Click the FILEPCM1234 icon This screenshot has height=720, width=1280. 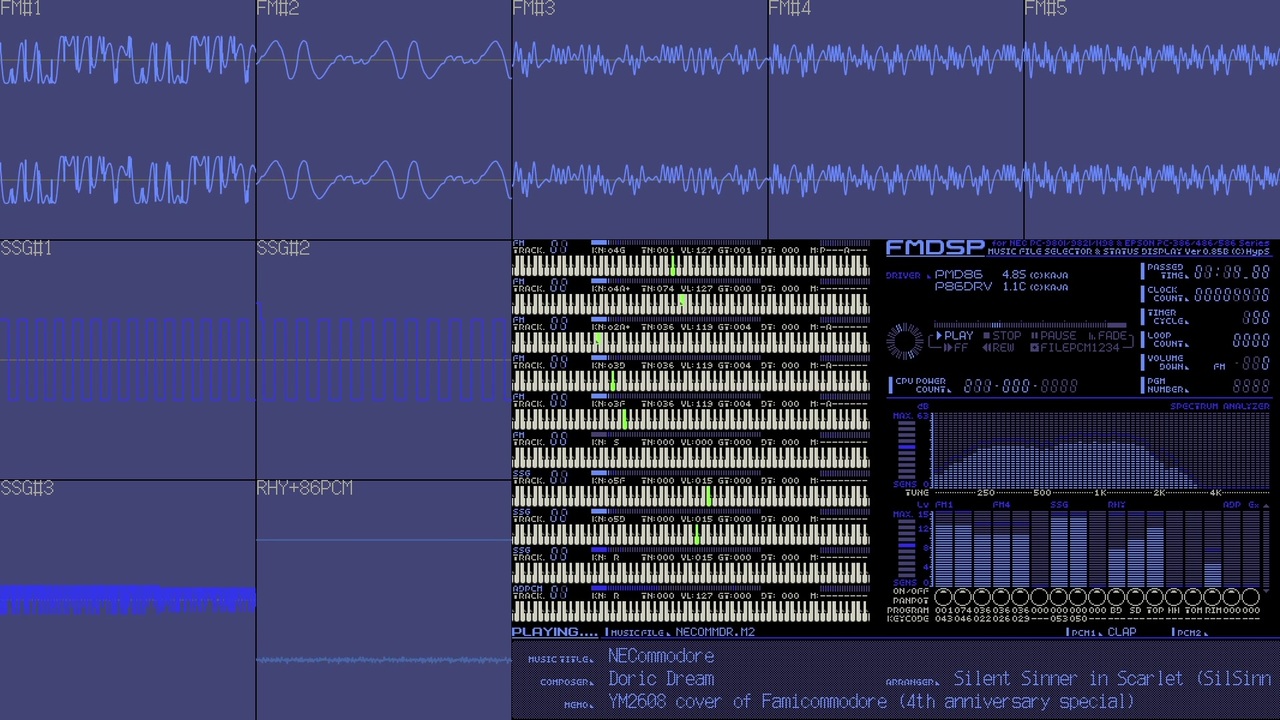[x=1075, y=348]
